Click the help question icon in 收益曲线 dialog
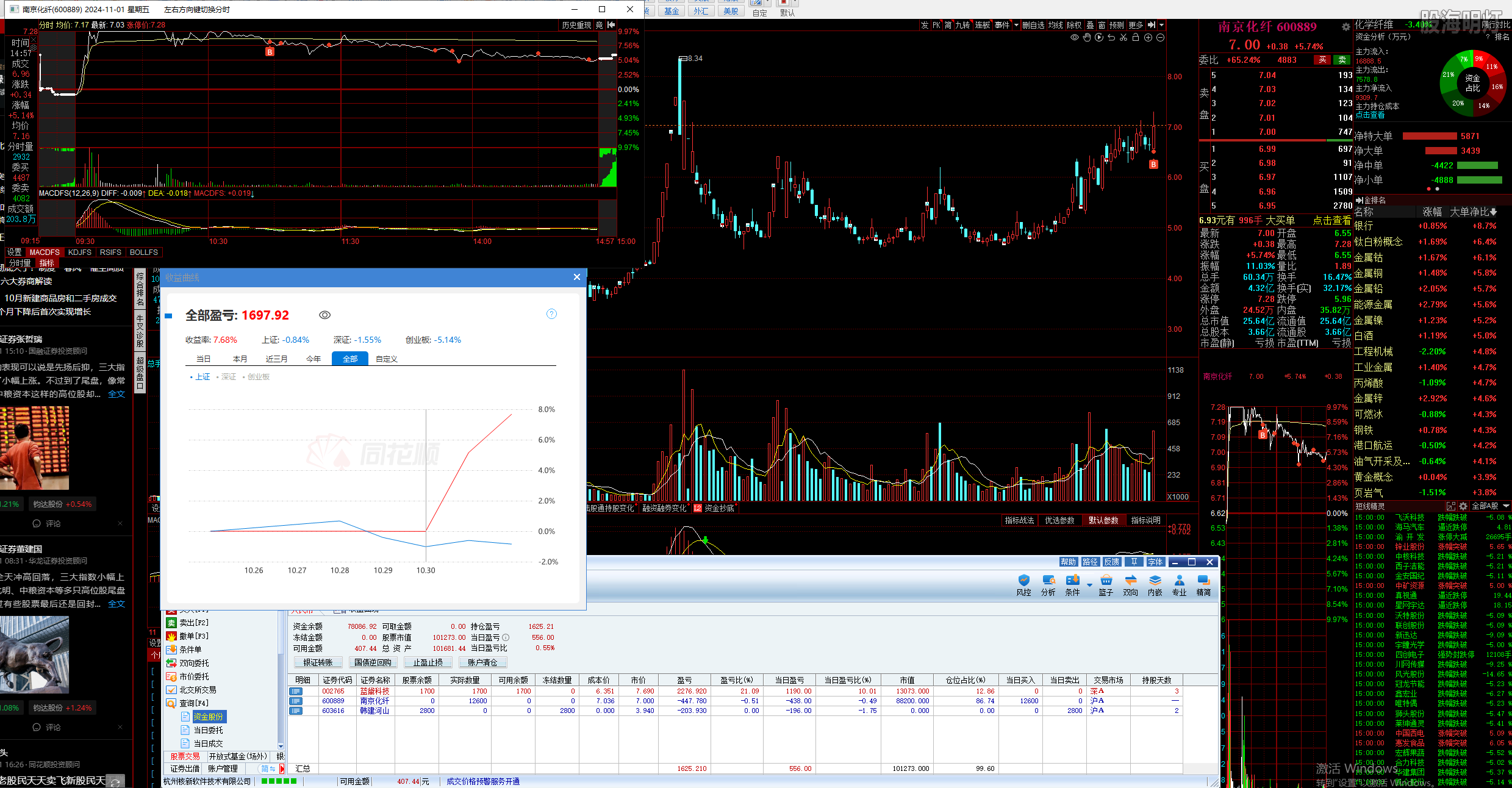Image resolution: width=1512 pixels, height=788 pixels. click(x=551, y=314)
